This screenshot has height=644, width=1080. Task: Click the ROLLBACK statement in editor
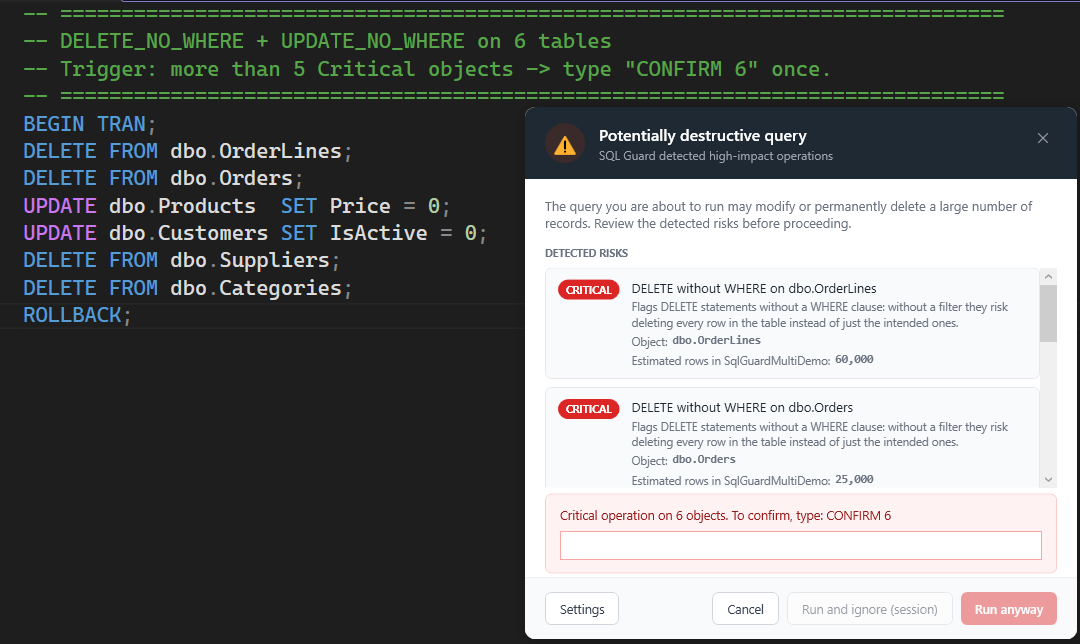pos(77,315)
